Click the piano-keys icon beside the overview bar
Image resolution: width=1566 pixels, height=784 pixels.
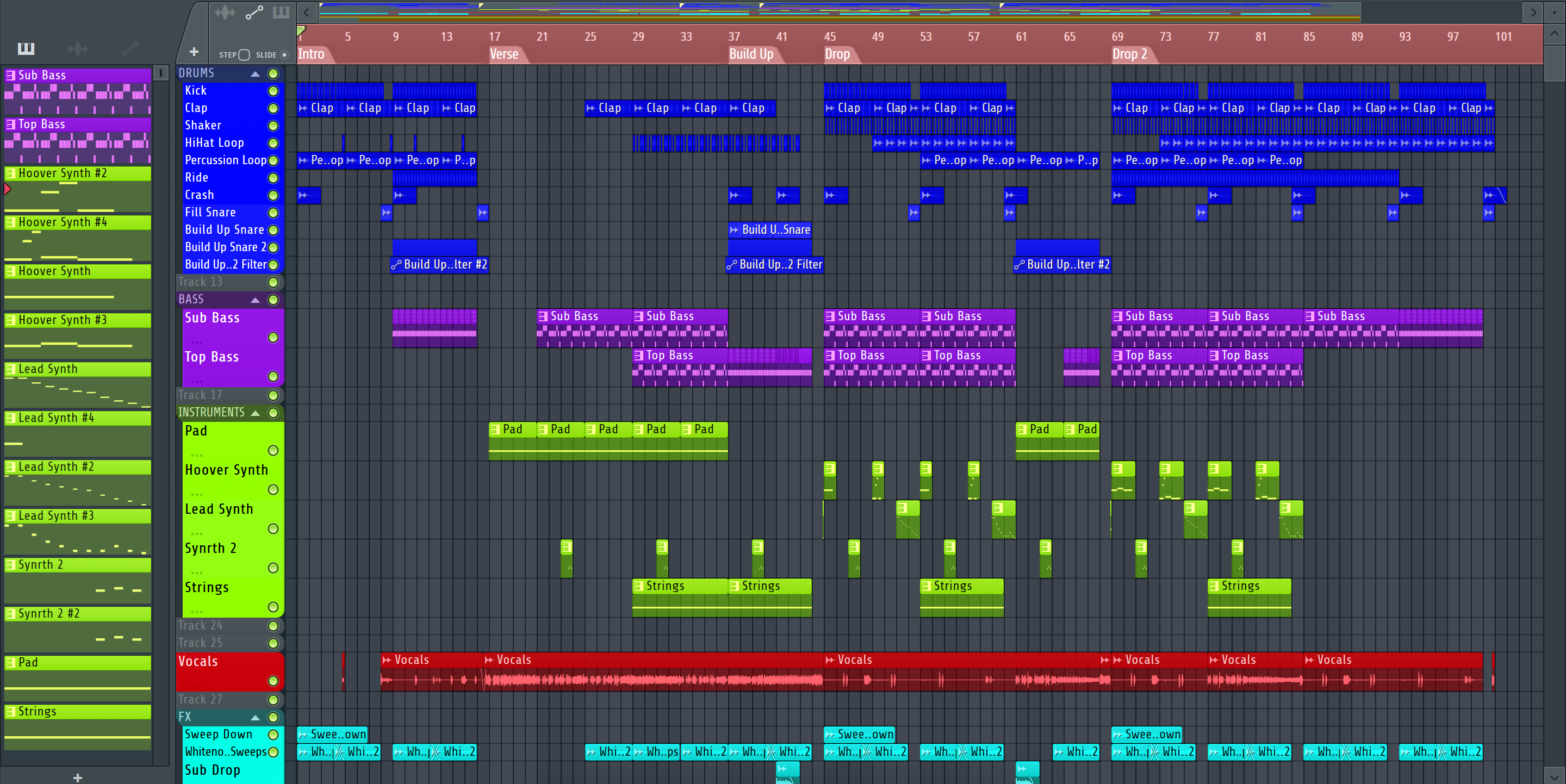click(x=281, y=12)
